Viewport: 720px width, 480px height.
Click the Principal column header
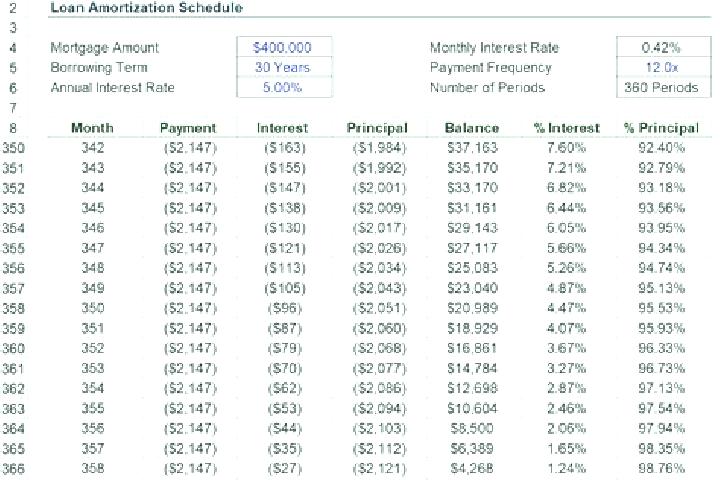(x=377, y=128)
